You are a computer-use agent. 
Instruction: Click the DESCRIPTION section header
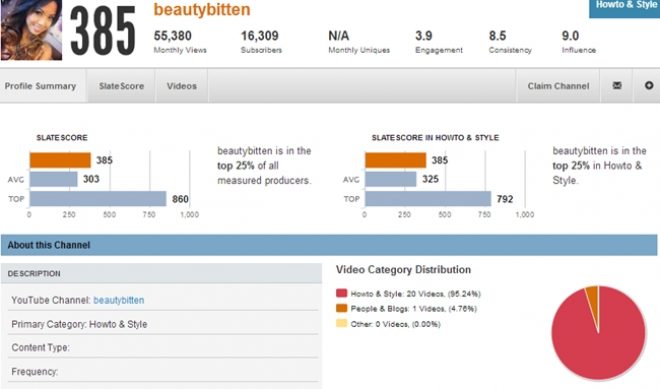[161, 273]
